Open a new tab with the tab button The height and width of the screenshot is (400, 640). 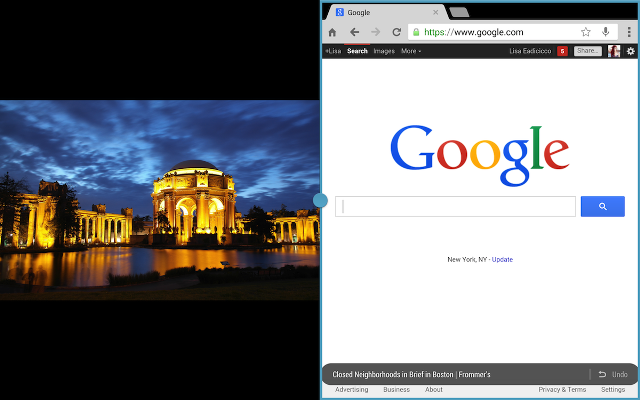[459, 12]
